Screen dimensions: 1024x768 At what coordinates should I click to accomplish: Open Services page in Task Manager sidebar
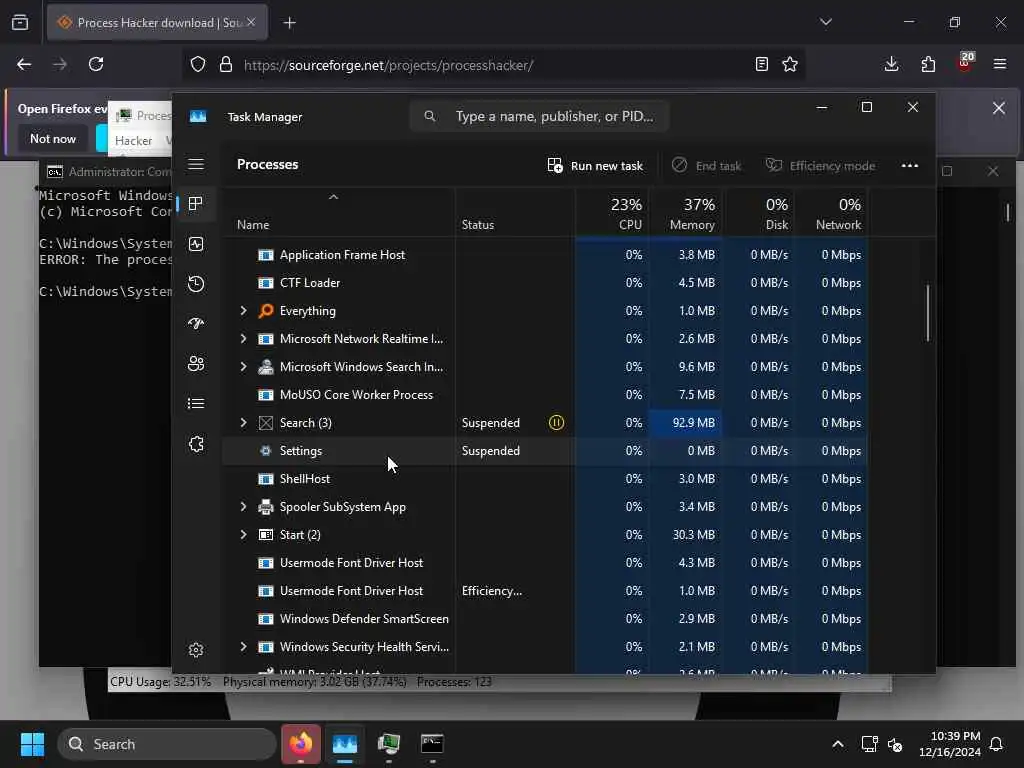tap(196, 444)
